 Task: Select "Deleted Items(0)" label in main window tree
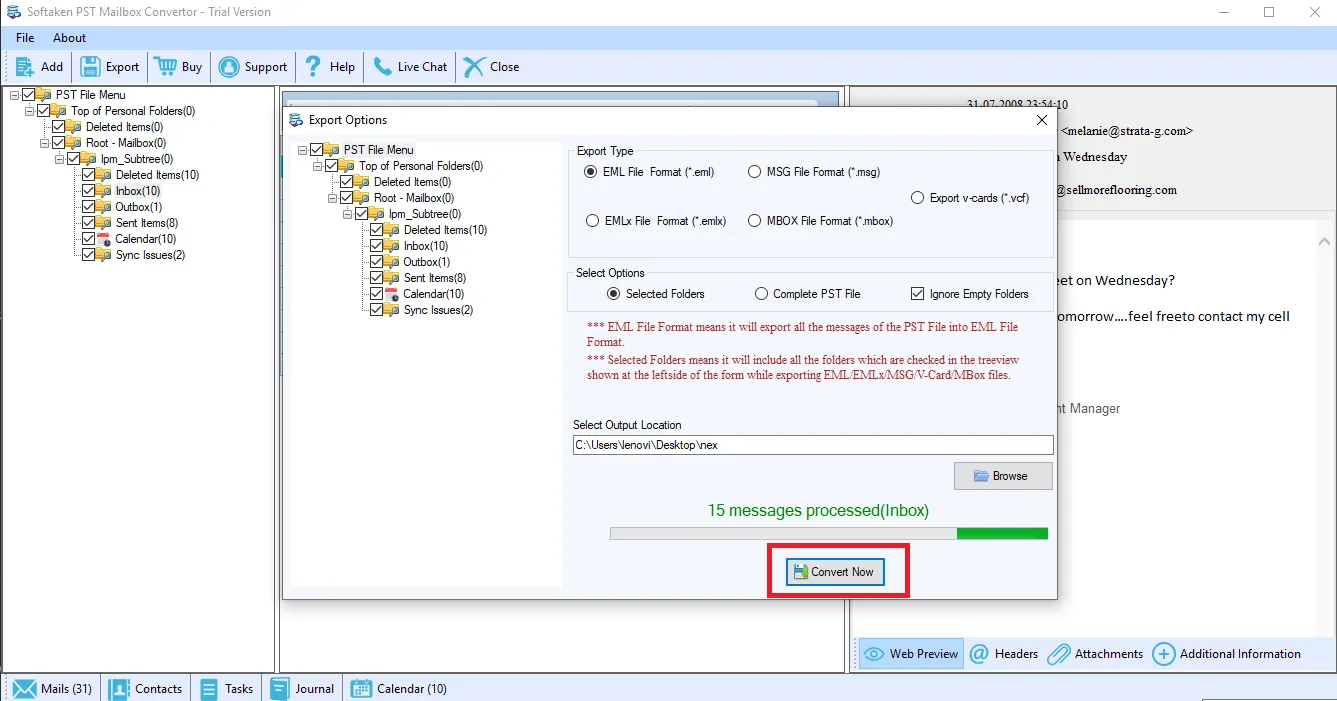(124, 127)
